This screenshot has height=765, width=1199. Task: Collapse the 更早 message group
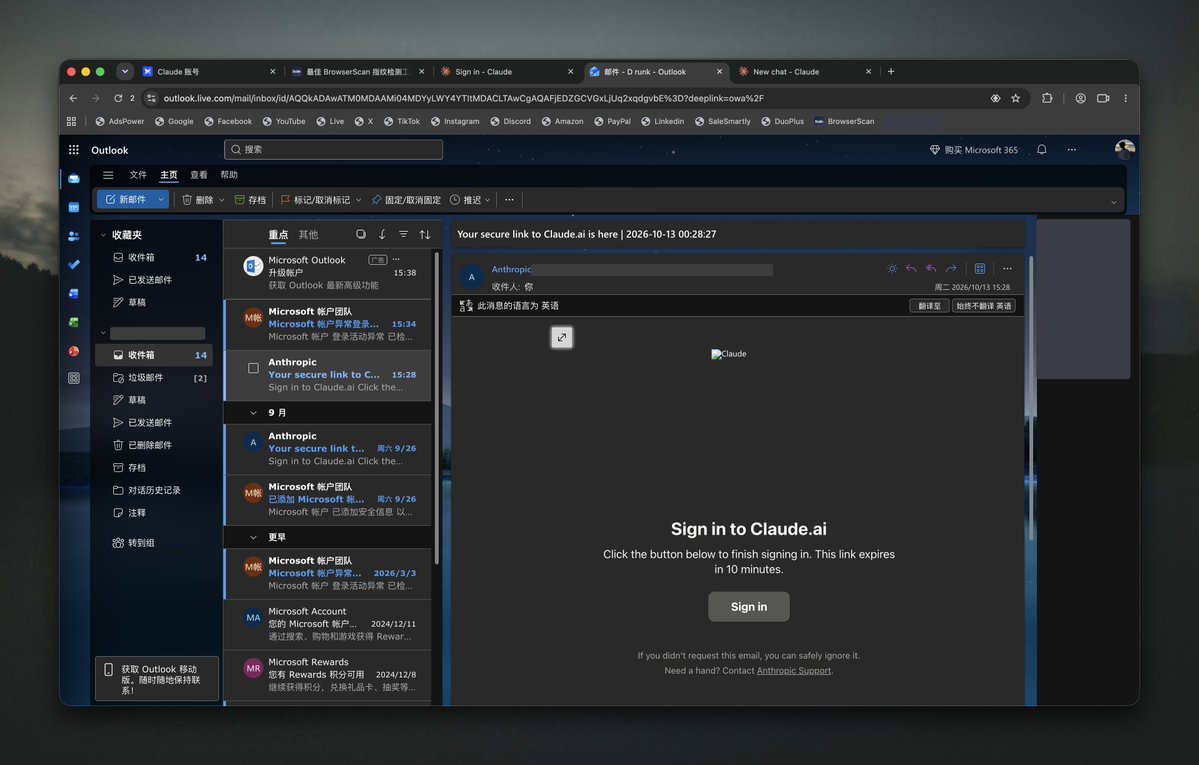point(253,537)
